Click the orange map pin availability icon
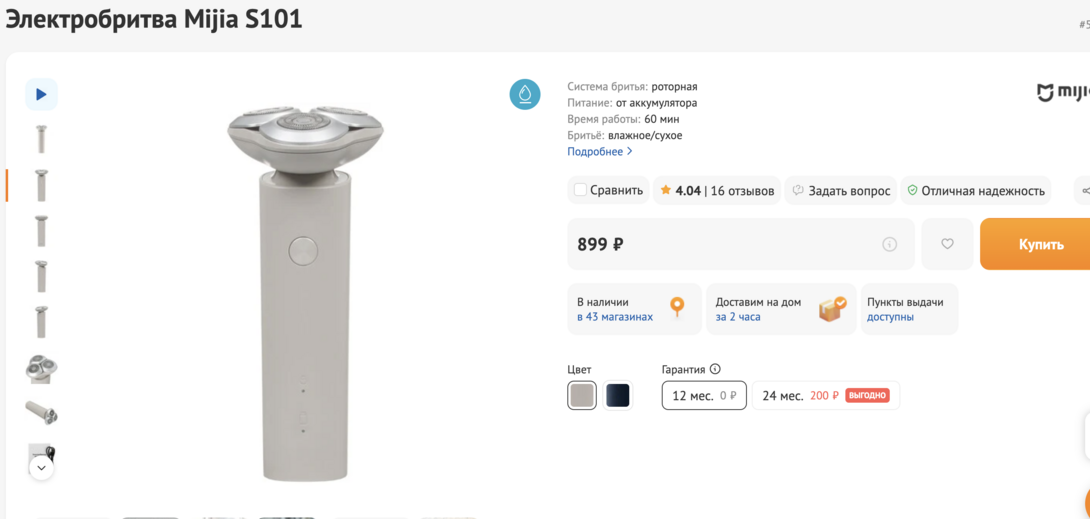 677,308
